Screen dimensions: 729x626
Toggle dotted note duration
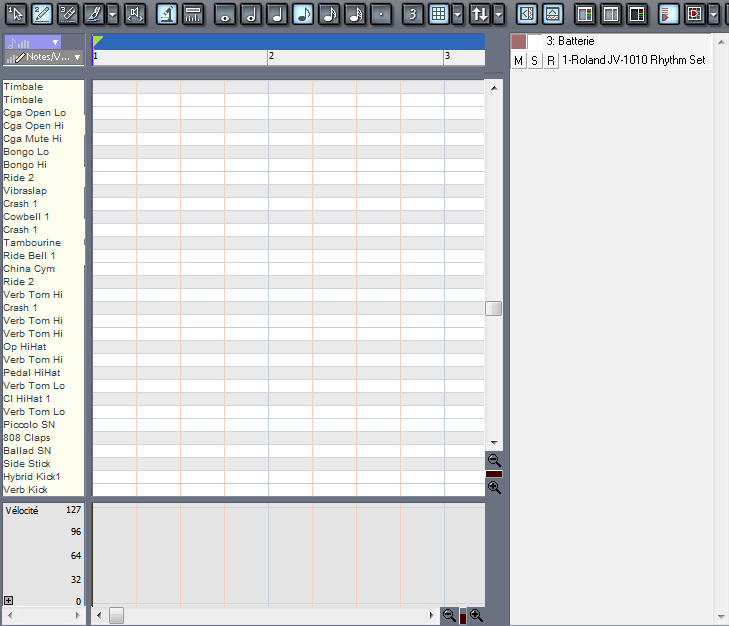click(381, 14)
